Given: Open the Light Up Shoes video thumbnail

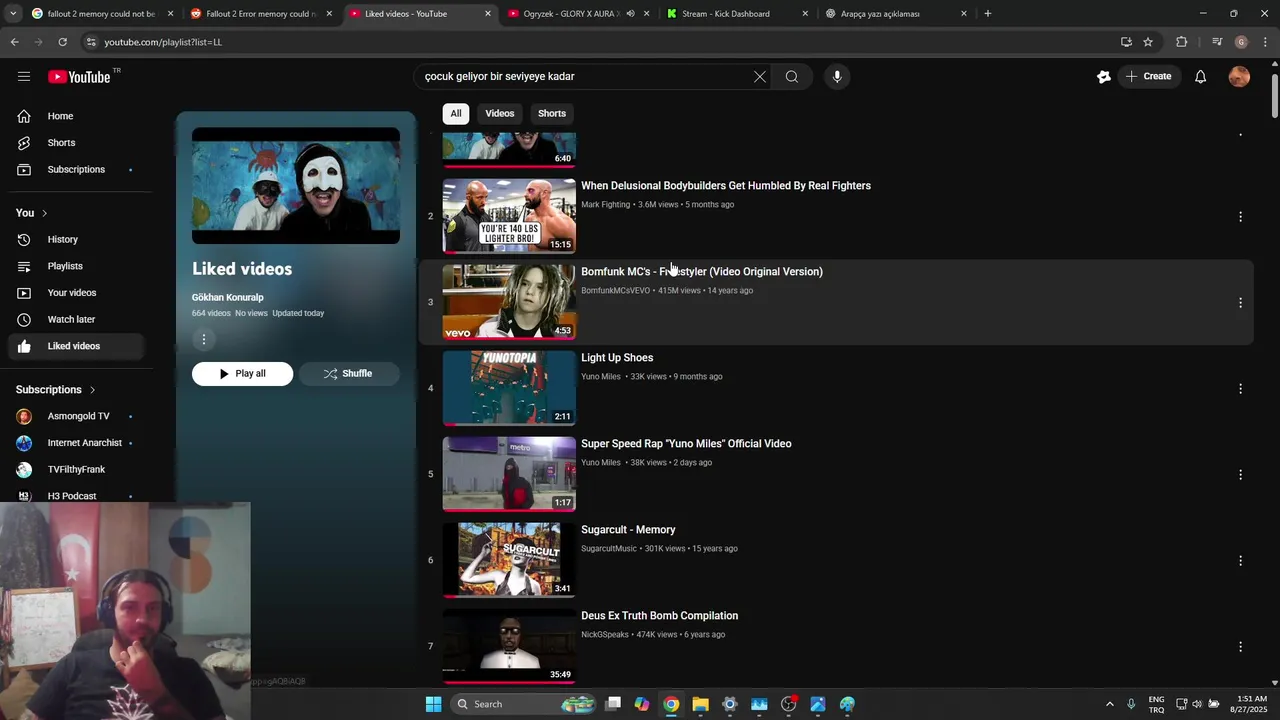Looking at the screenshot, I should click(x=509, y=388).
